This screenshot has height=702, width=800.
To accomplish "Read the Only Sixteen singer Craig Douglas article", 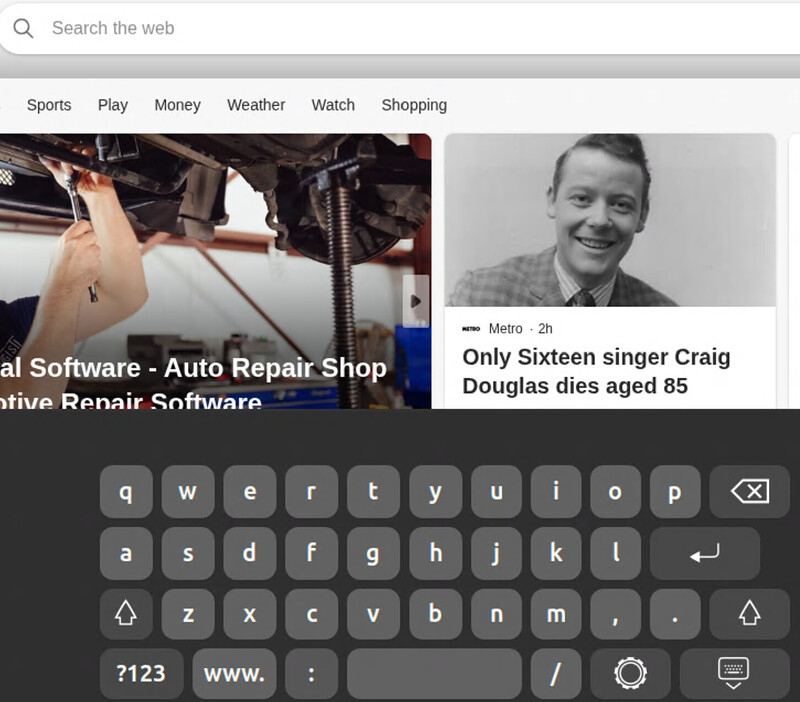I will (x=596, y=371).
